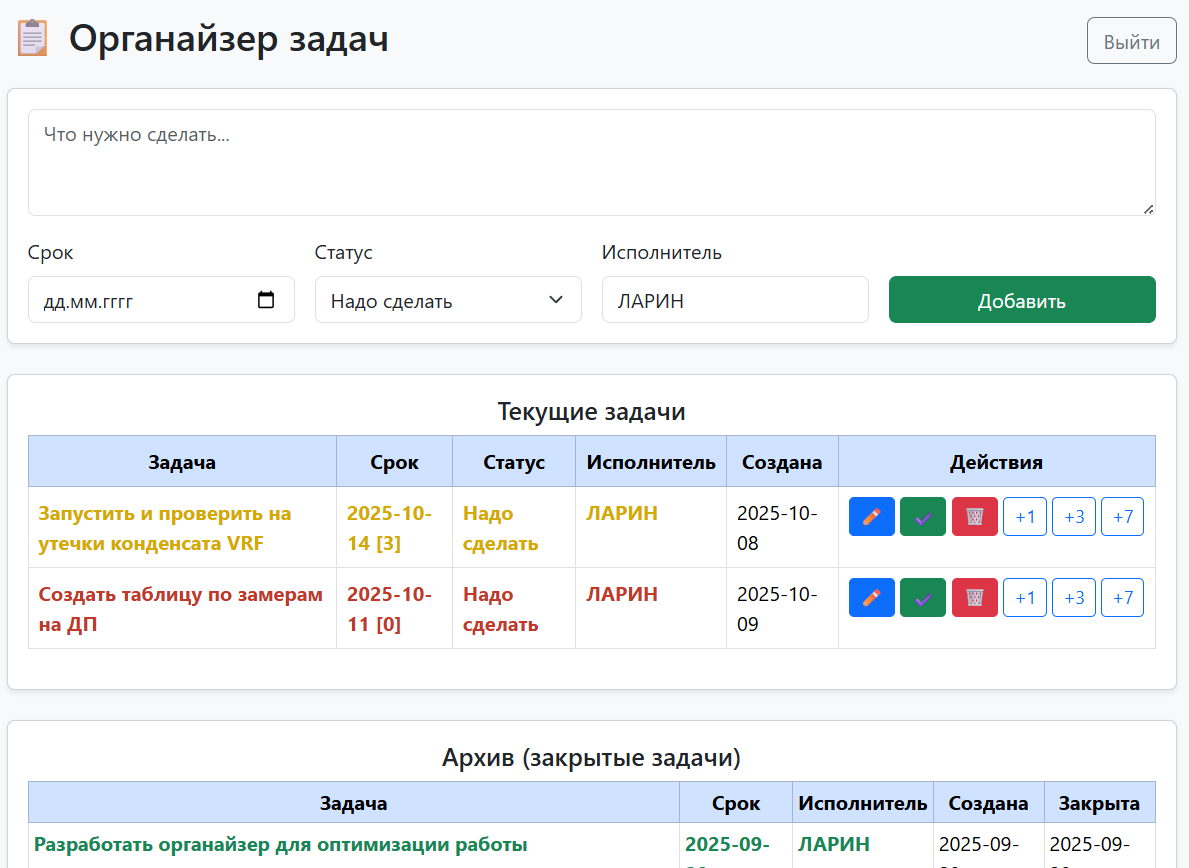Trash the ДП measurements table task
1189x868 pixels.
[975, 598]
